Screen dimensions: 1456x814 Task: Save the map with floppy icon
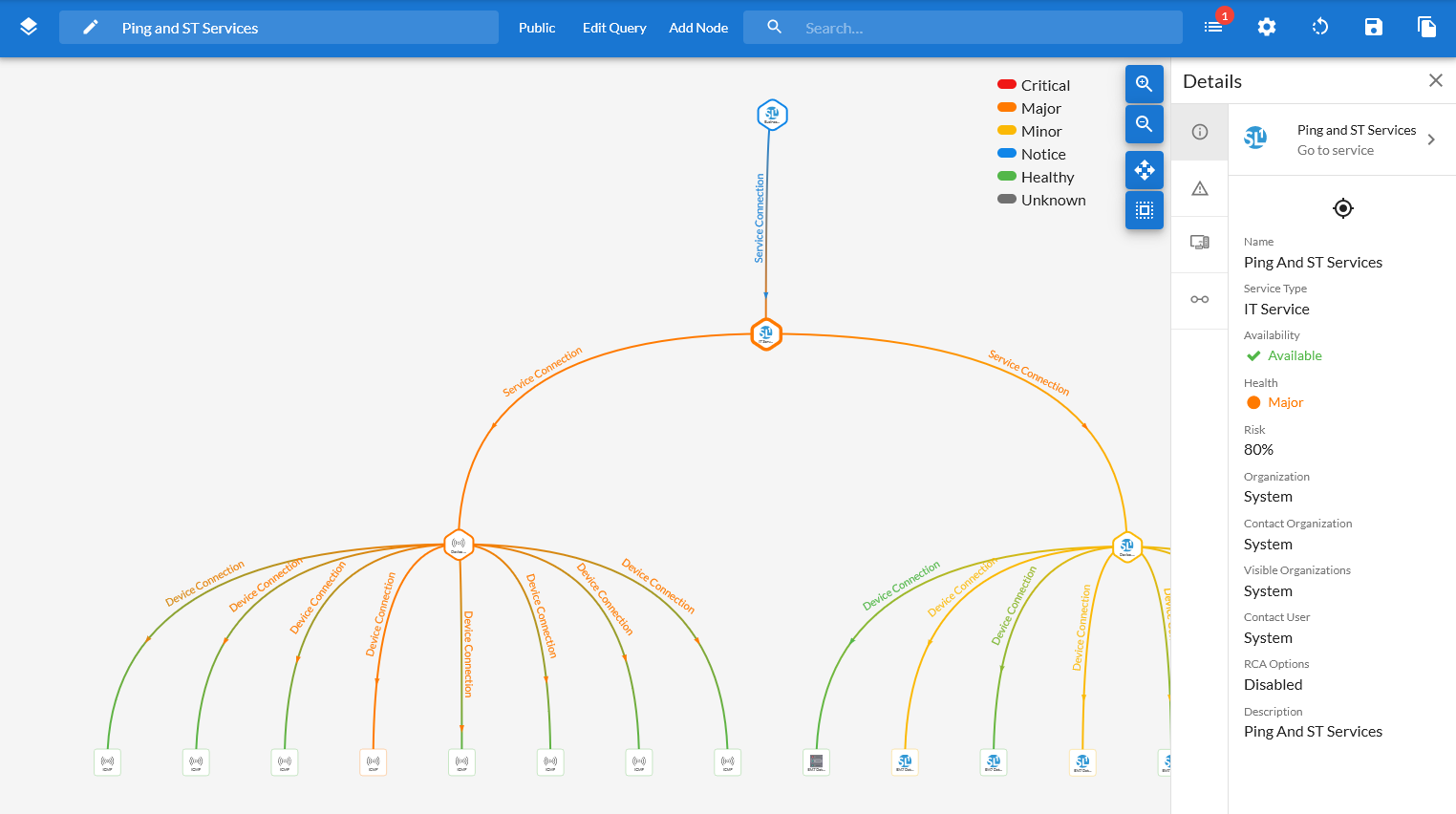[x=1374, y=28]
